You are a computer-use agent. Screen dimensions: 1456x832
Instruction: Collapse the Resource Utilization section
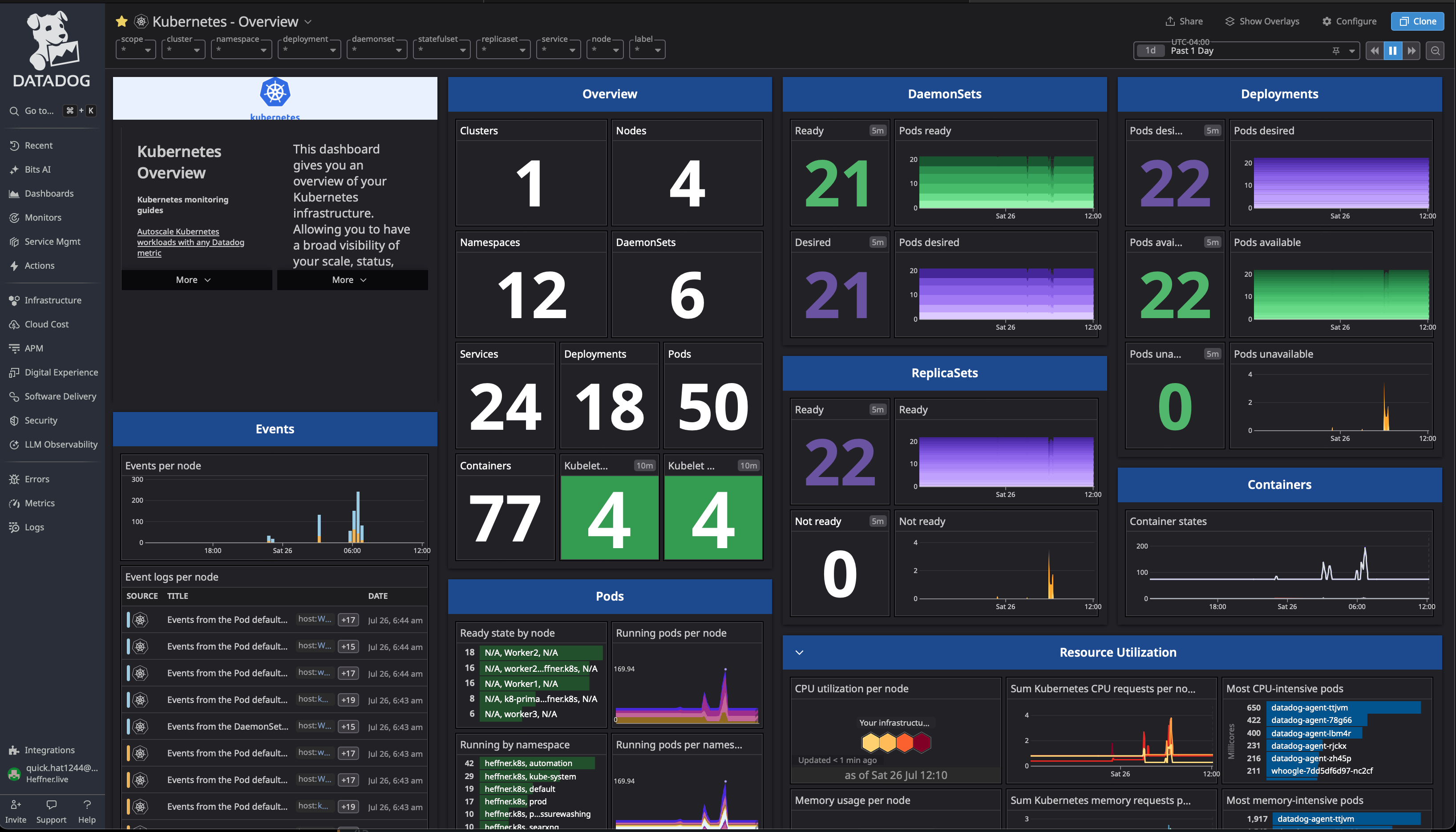coord(800,653)
